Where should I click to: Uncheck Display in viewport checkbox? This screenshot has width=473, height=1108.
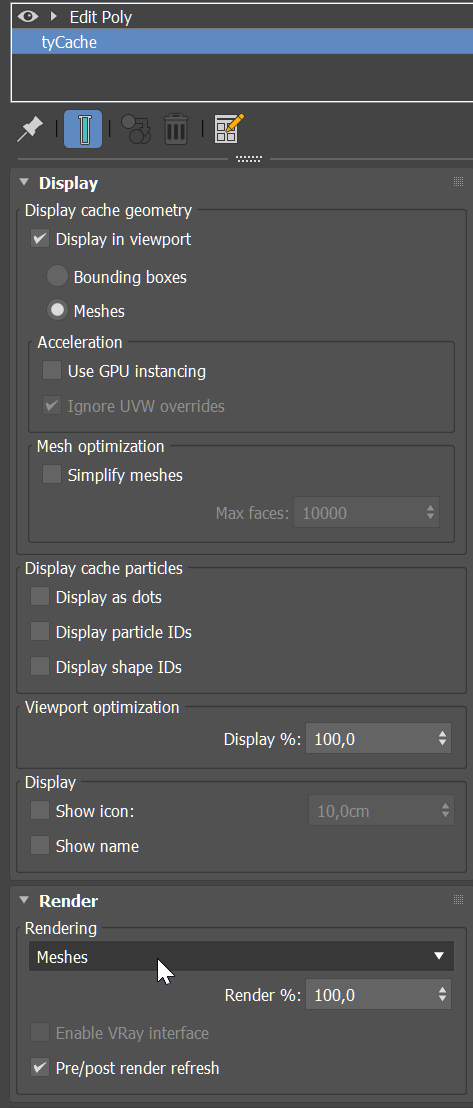40,239
